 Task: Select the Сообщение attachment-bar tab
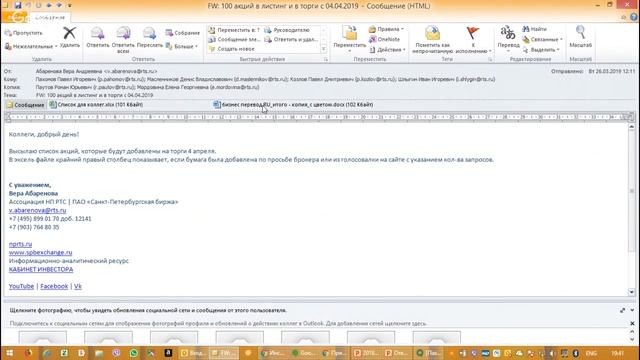[x=25, y=105]
